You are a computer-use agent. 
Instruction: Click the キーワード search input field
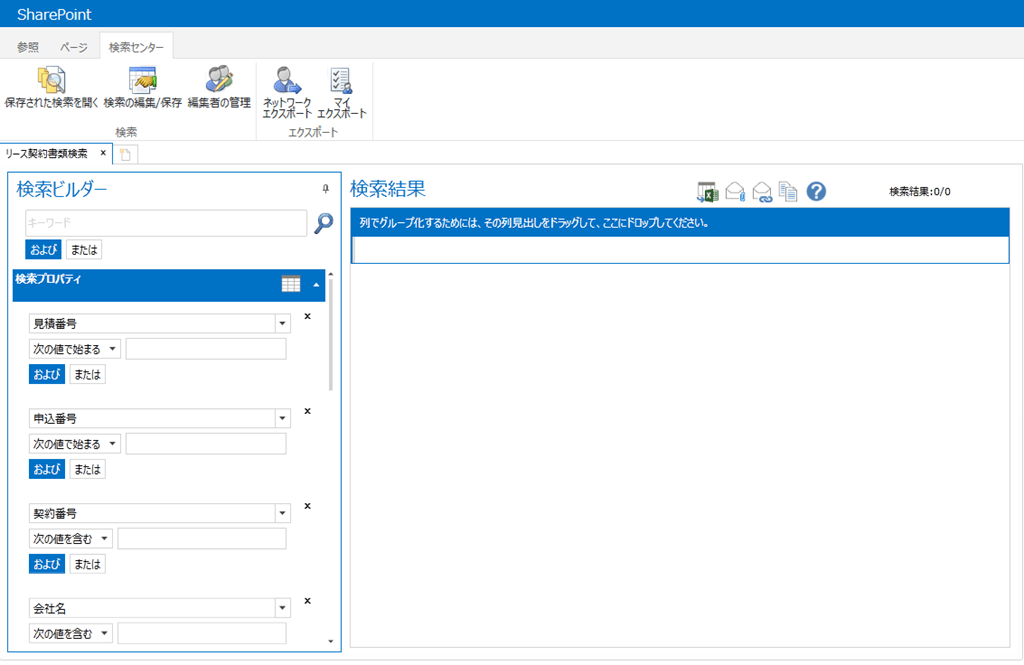coord(166,223)
